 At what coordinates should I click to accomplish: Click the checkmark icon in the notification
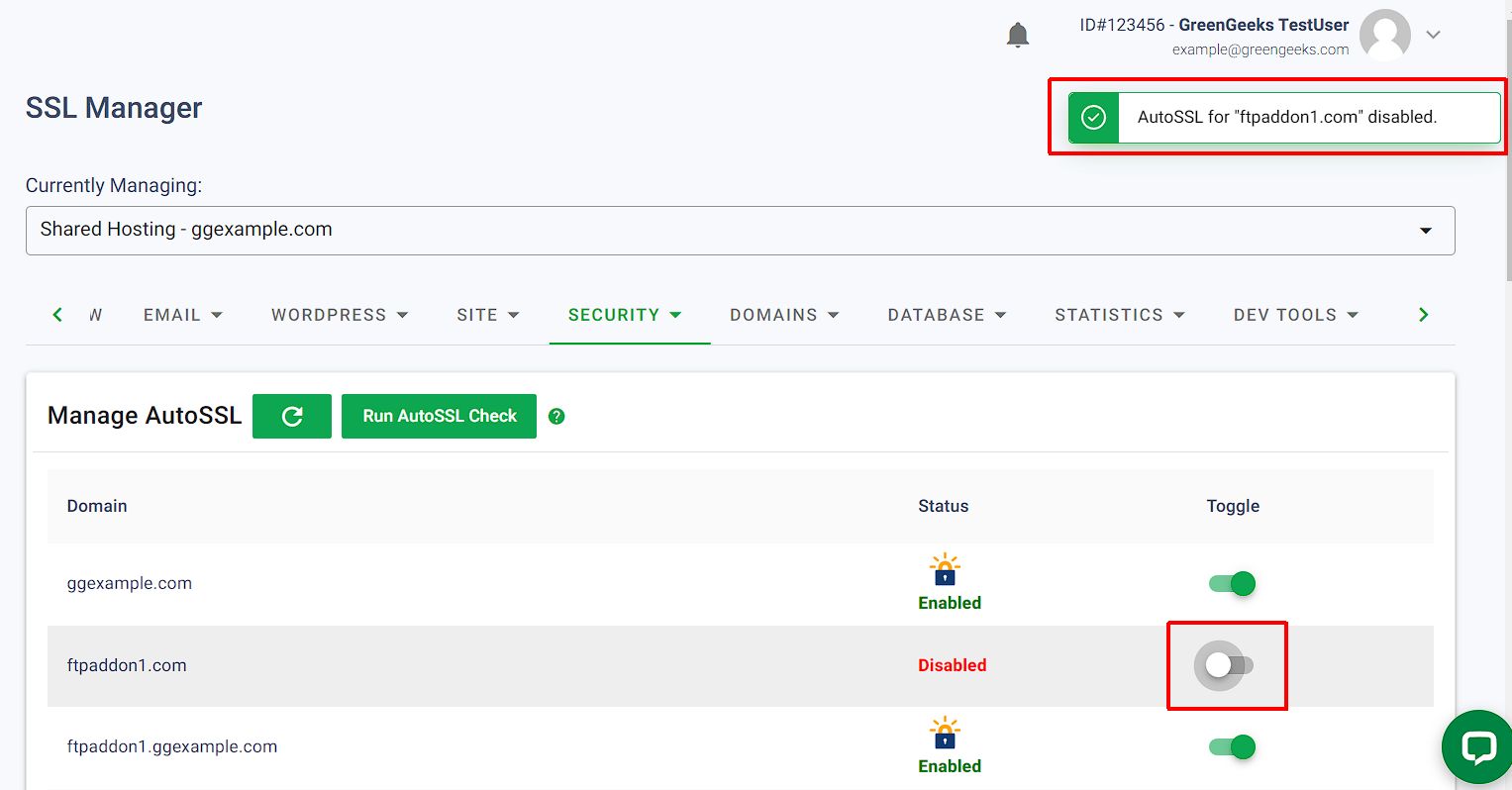(1093, 117)
